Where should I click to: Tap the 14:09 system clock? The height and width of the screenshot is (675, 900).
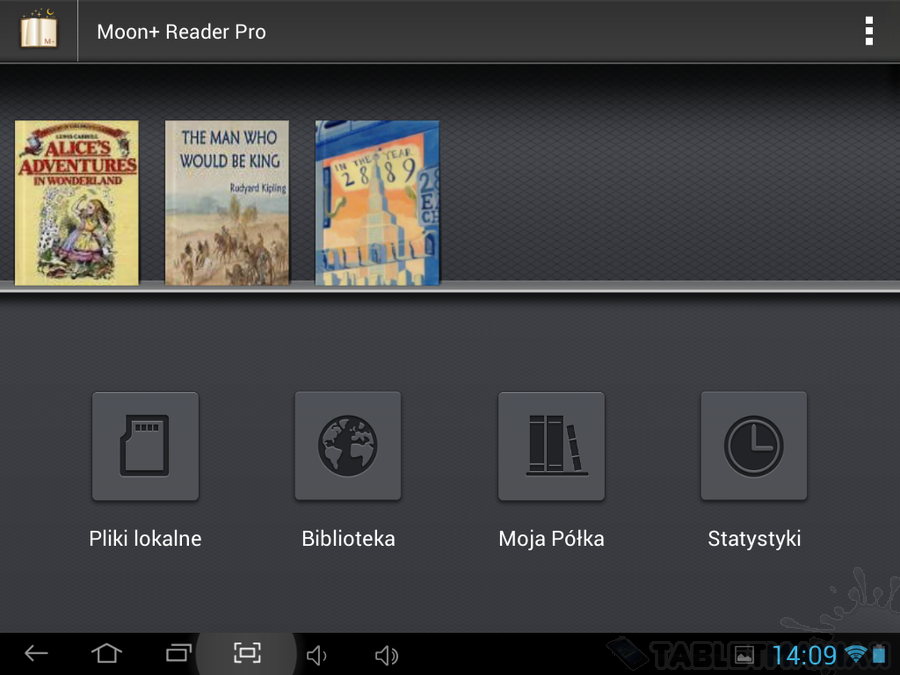[804, 655]
